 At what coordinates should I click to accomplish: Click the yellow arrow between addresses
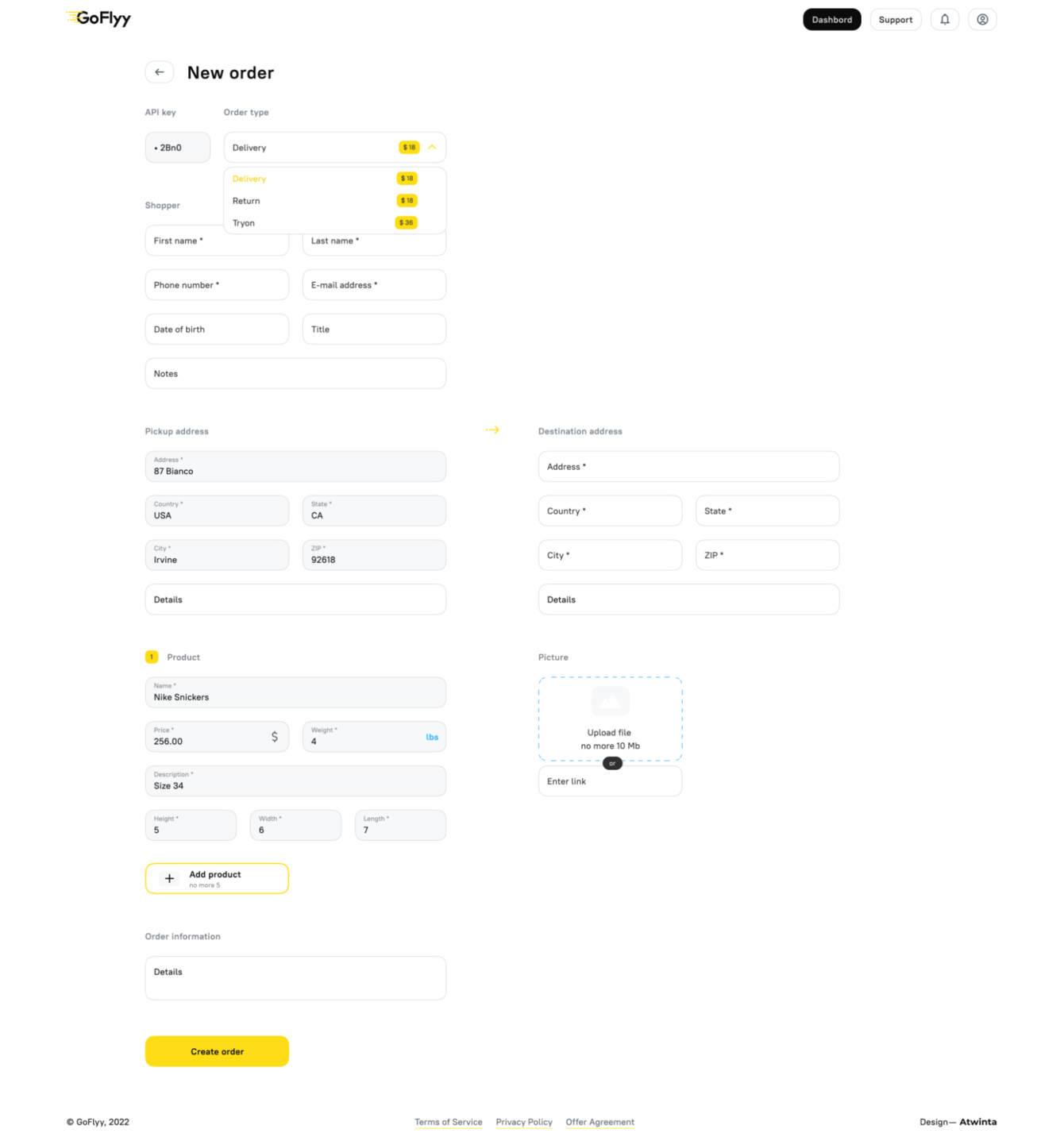coord(492,430)
